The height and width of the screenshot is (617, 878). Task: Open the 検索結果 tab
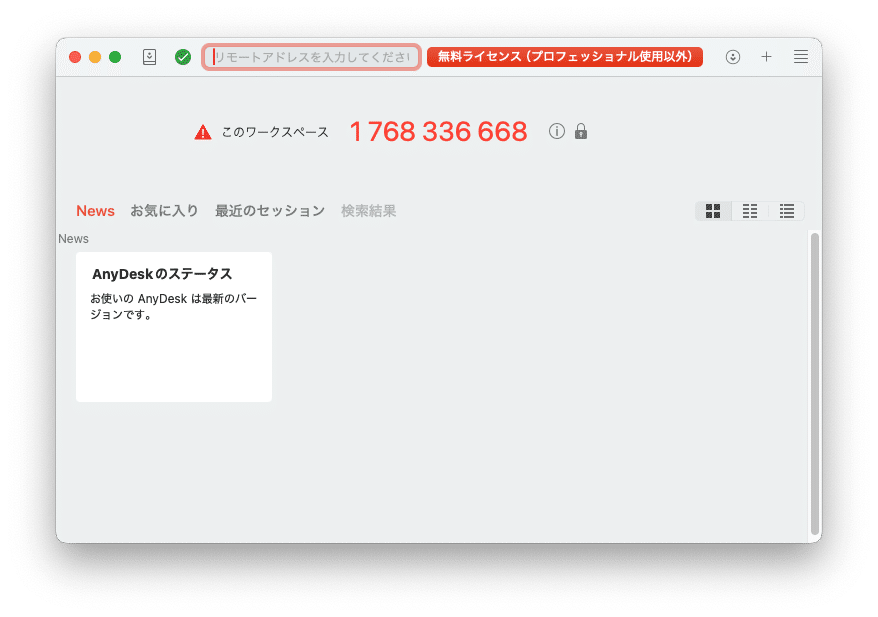(x=368, y=211)
